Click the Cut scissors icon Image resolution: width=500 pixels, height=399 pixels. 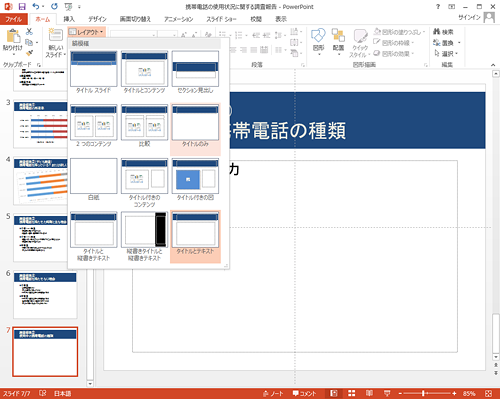click(x=29, y=32)
